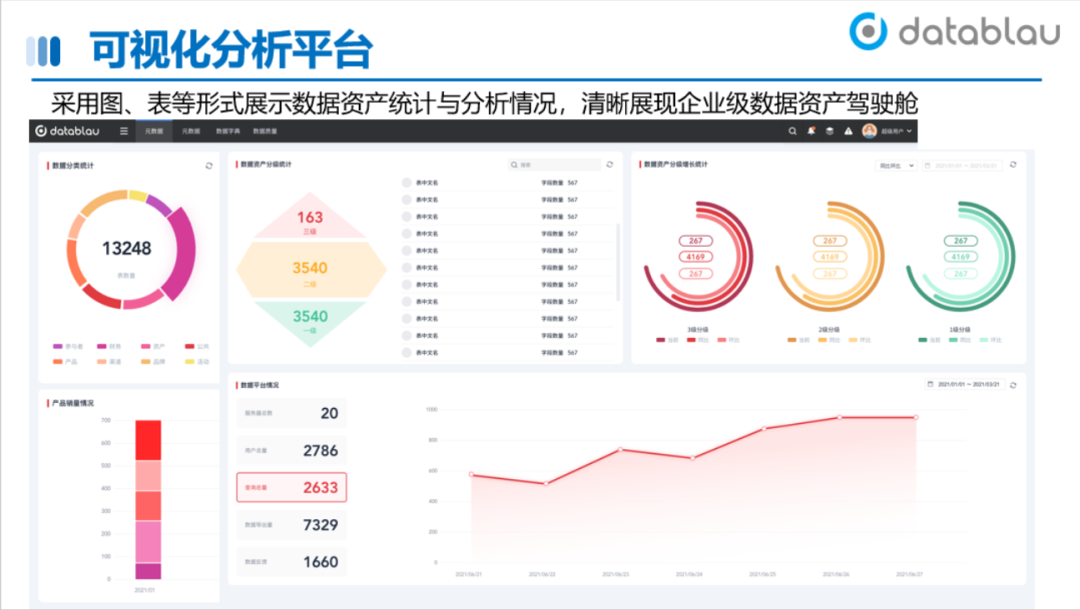Select the highlighted 2633 stat card

[x=291, y=487]
